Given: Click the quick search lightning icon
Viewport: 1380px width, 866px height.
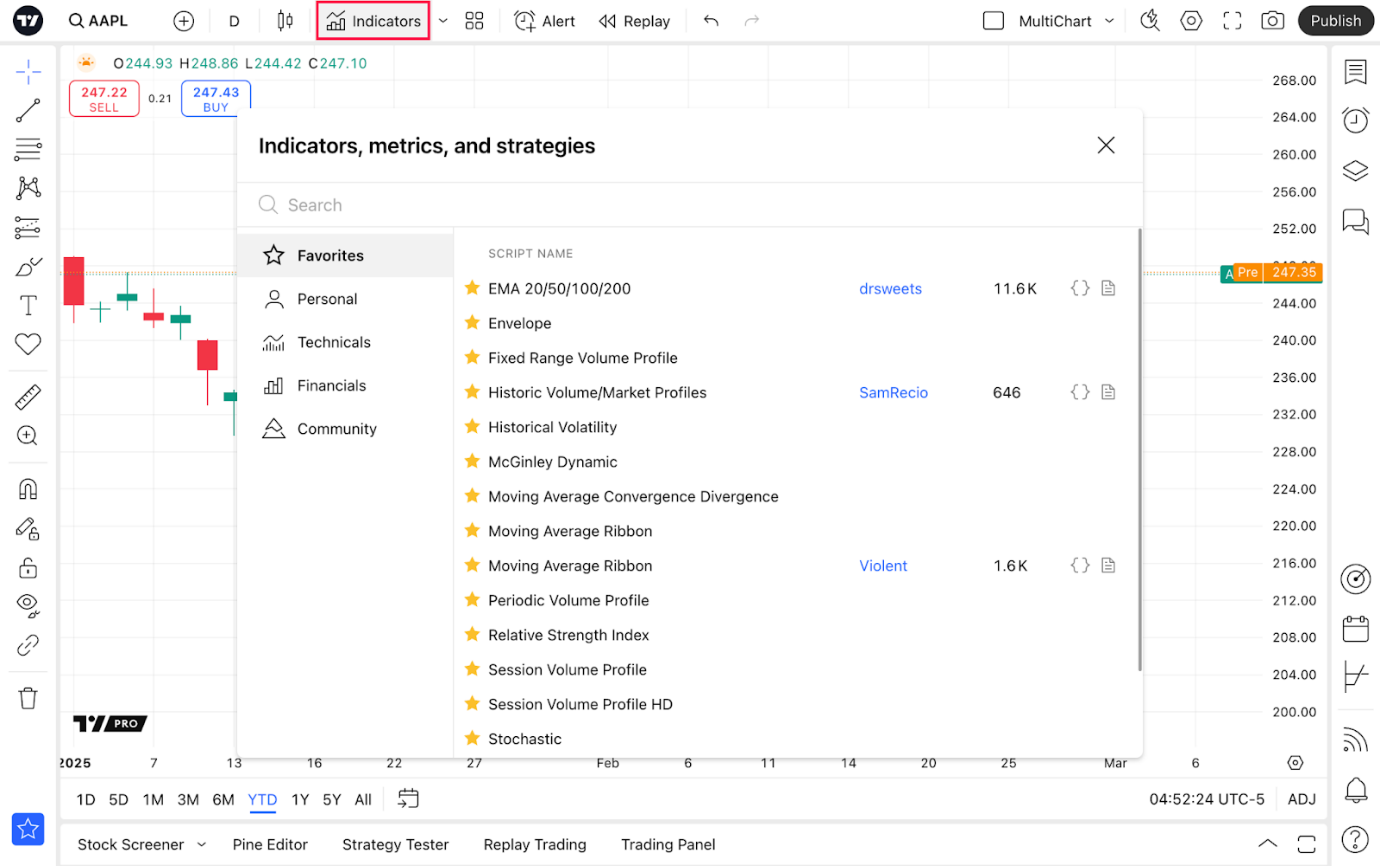Looking at the screenshot, I should point(1150,21).
